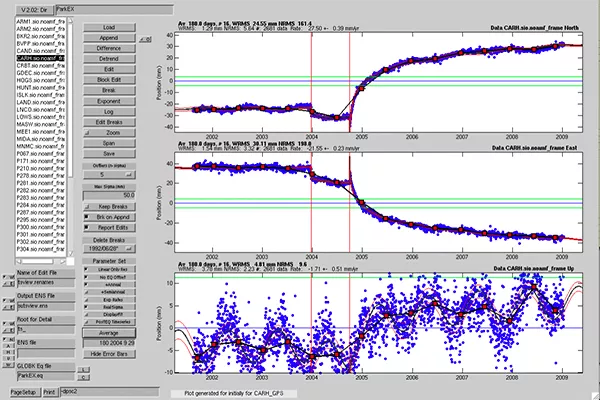Viewport: 600px width, 400px height.
Task: Select P210.sio.noamf_frame in the file list
Action: coord(41,168)
